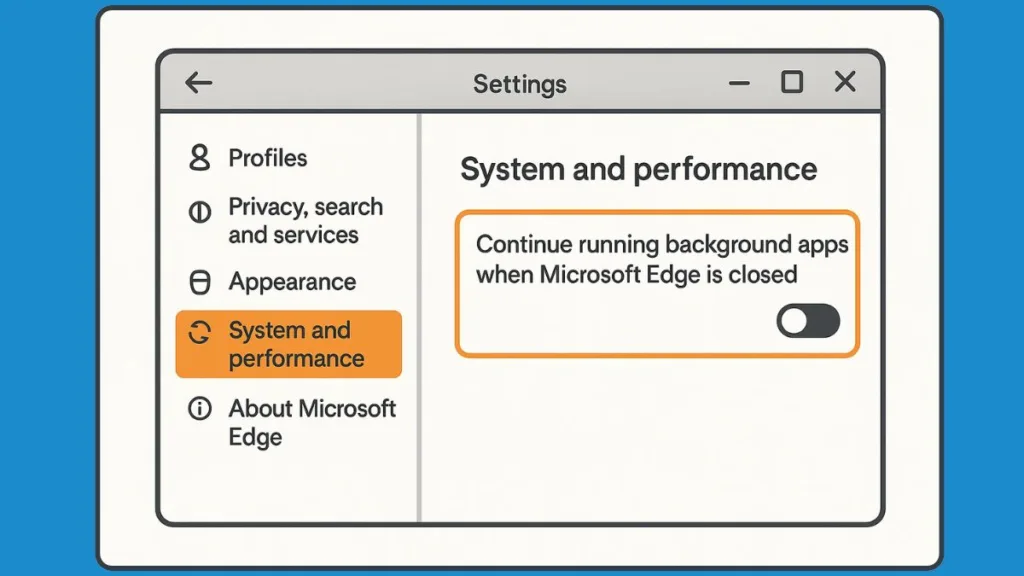Screen dimensions: 1024x576
Task: Click the person icon beside Profiles
Action: point(200,158)
